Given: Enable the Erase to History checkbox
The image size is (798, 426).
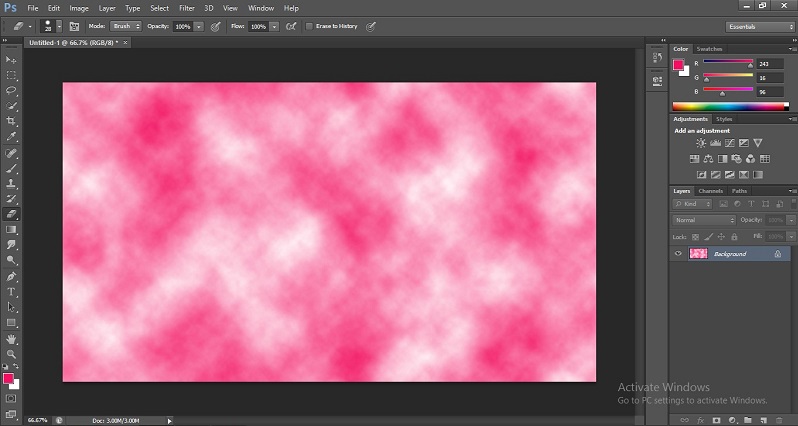Looking at the screenshot, I should pos(309,26).
